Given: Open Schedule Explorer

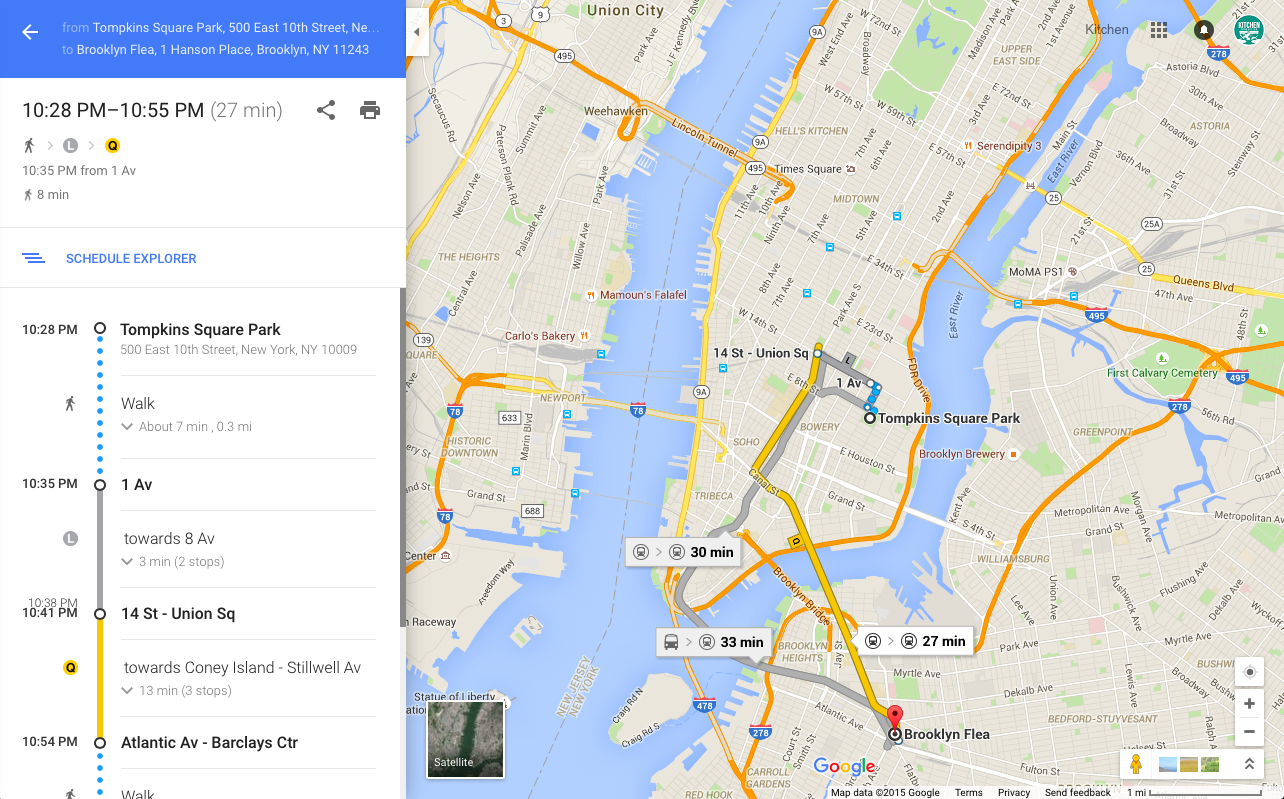Looking at the screenshot, I should coord(131,259).
